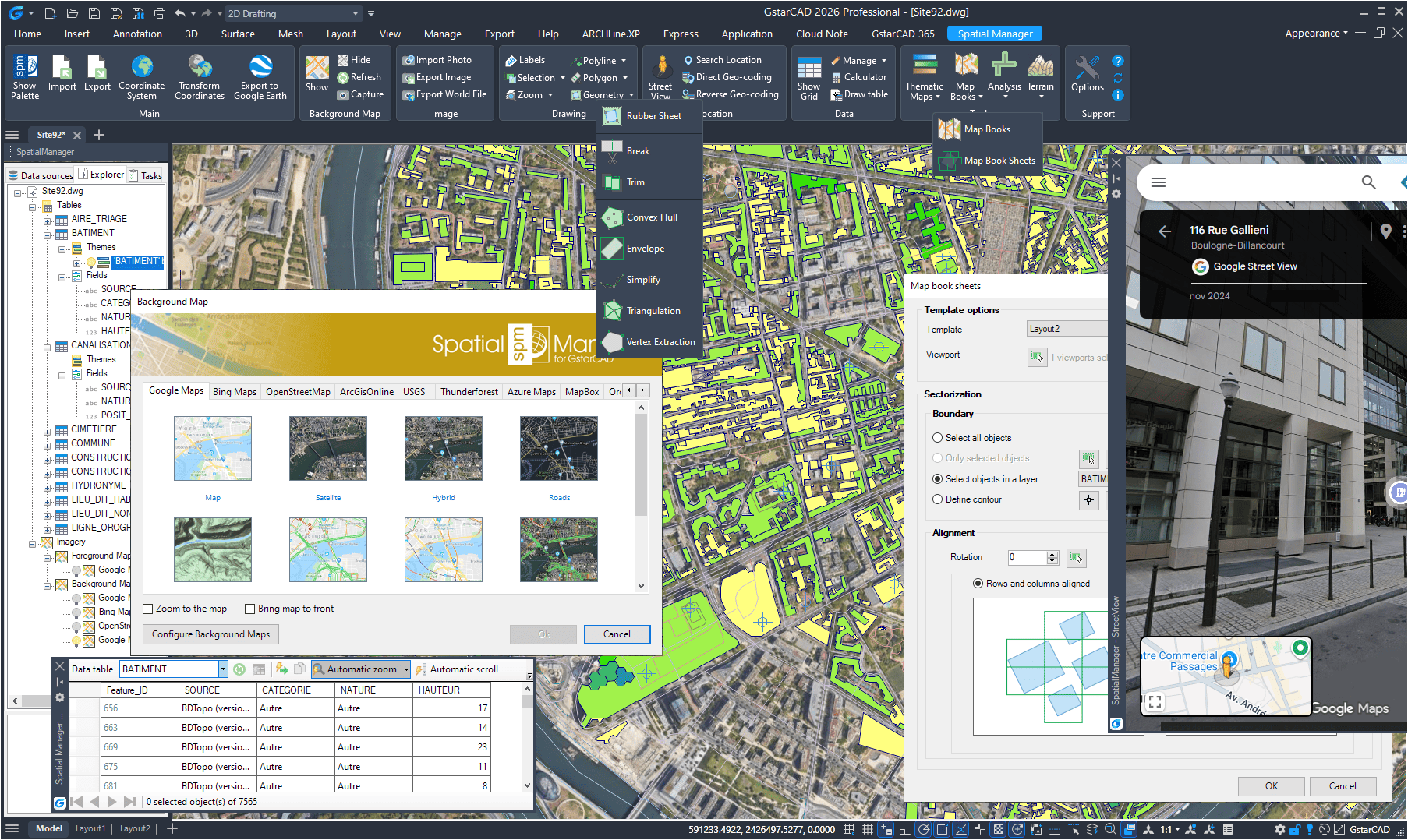Image resolution: width=1408 pixels, height=840 pixels.
Task: Open the Express ribbon tab
Action: tap(680, 34)
